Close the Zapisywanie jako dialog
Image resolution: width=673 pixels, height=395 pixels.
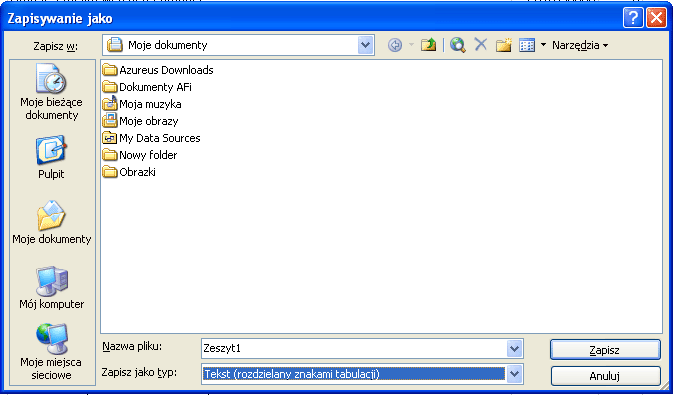click(x=656, y=18)
